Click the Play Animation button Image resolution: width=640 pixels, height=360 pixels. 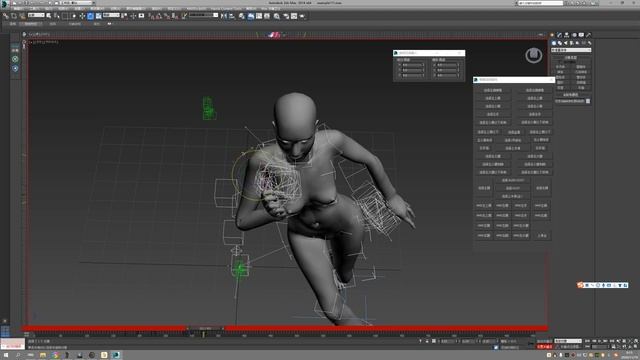tap(600, 341)
